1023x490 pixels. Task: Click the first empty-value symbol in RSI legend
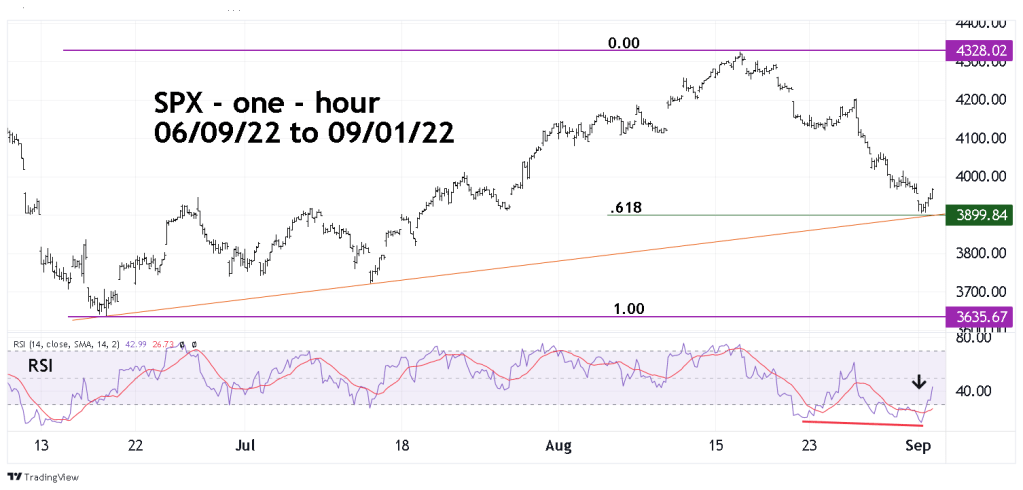[181, 344]
